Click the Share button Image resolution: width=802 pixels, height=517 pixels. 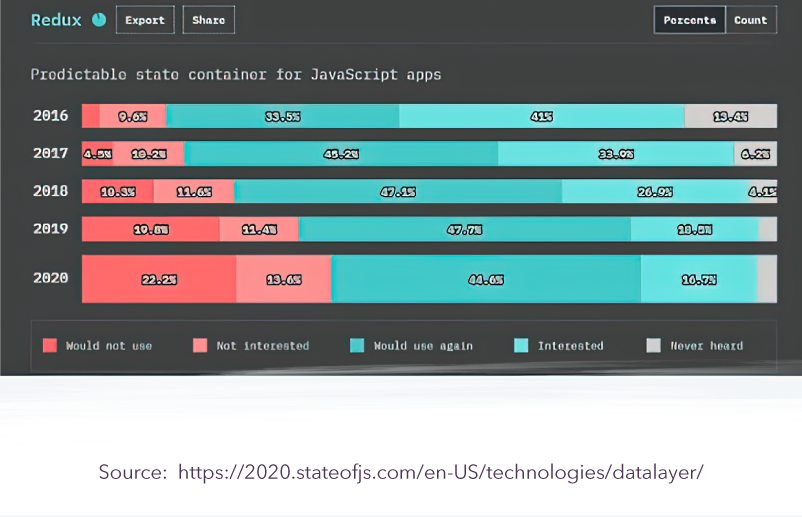pos(209,20)
